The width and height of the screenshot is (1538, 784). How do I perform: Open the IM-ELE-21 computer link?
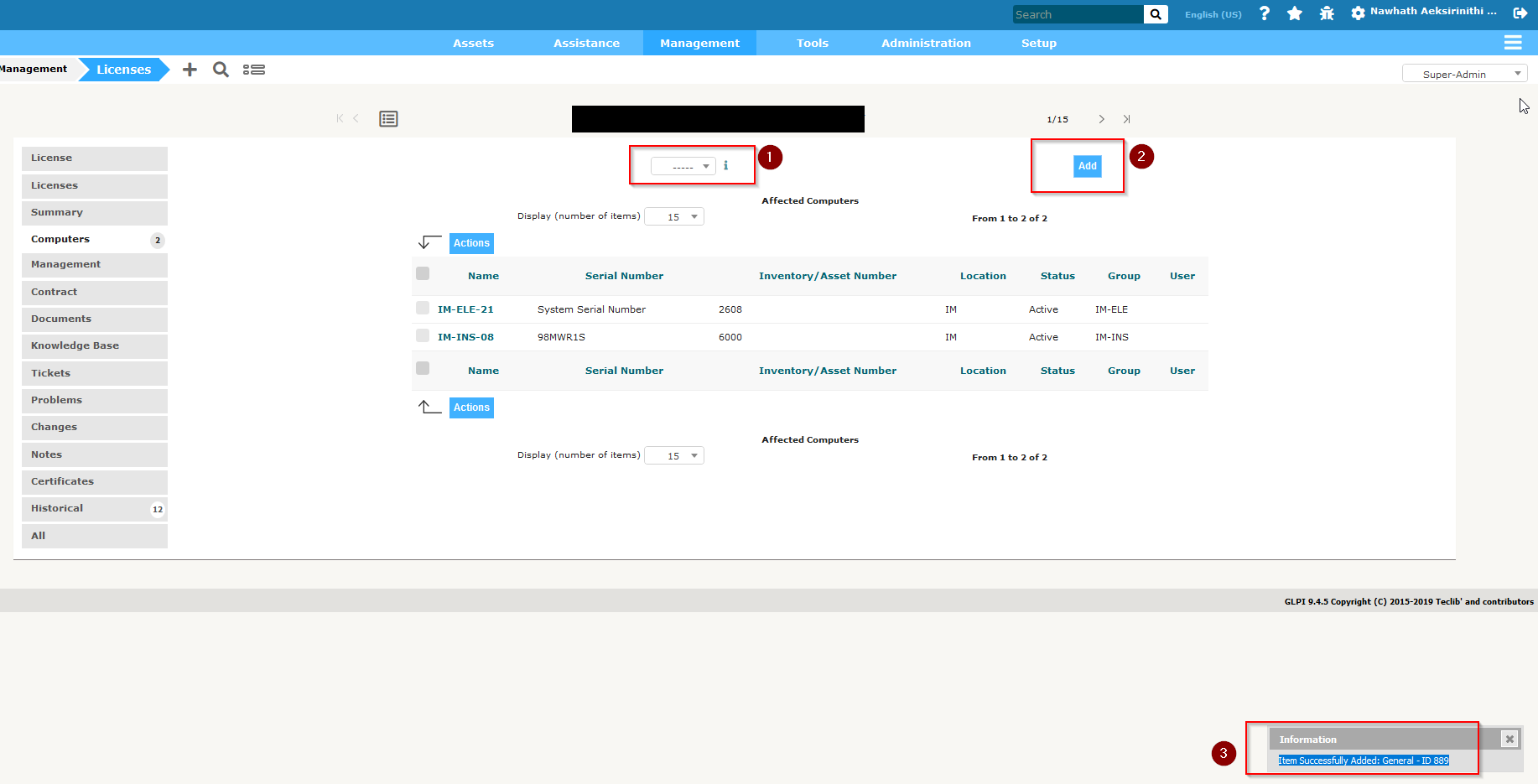pos(465,309)
